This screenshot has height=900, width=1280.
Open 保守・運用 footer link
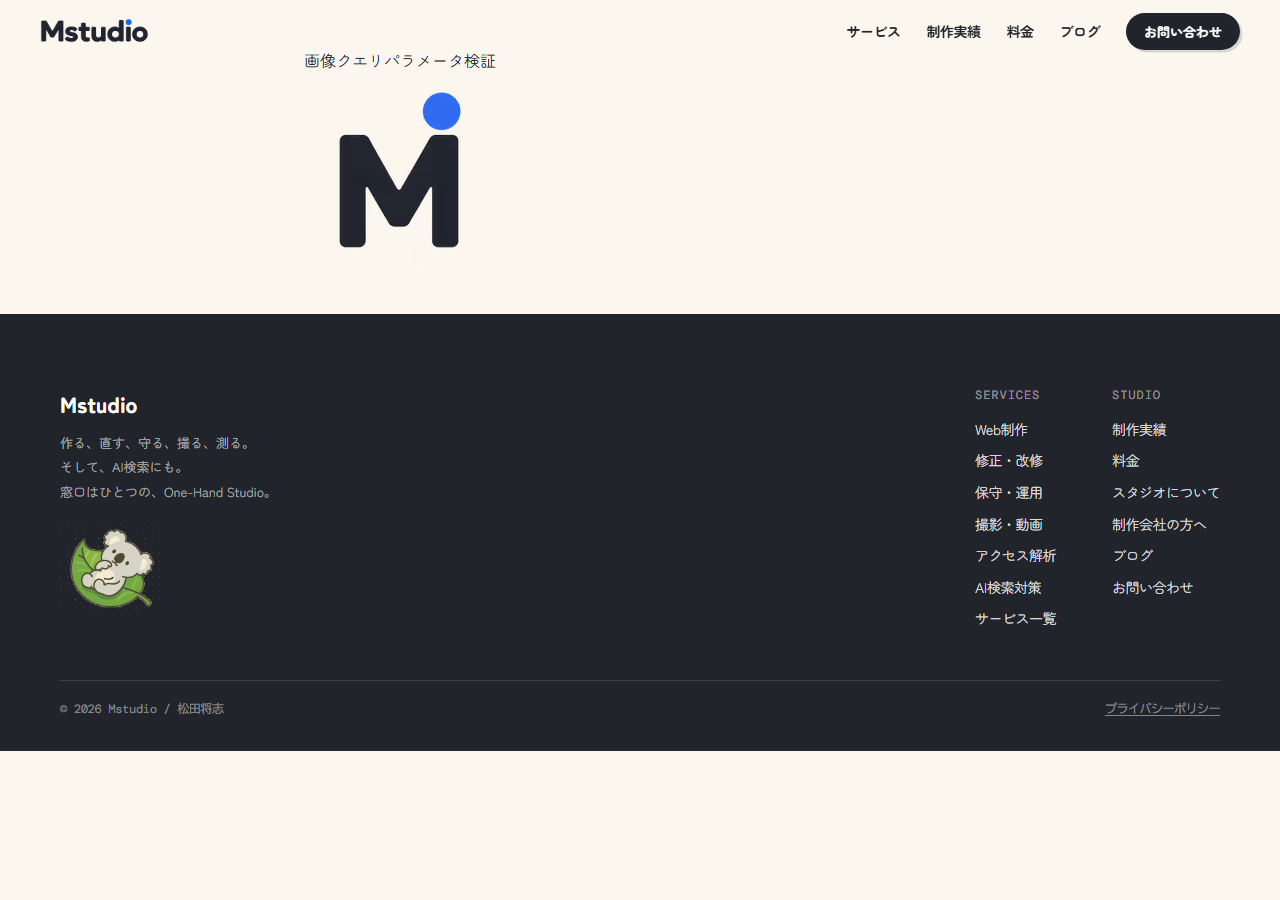(x=1009, y=493)
